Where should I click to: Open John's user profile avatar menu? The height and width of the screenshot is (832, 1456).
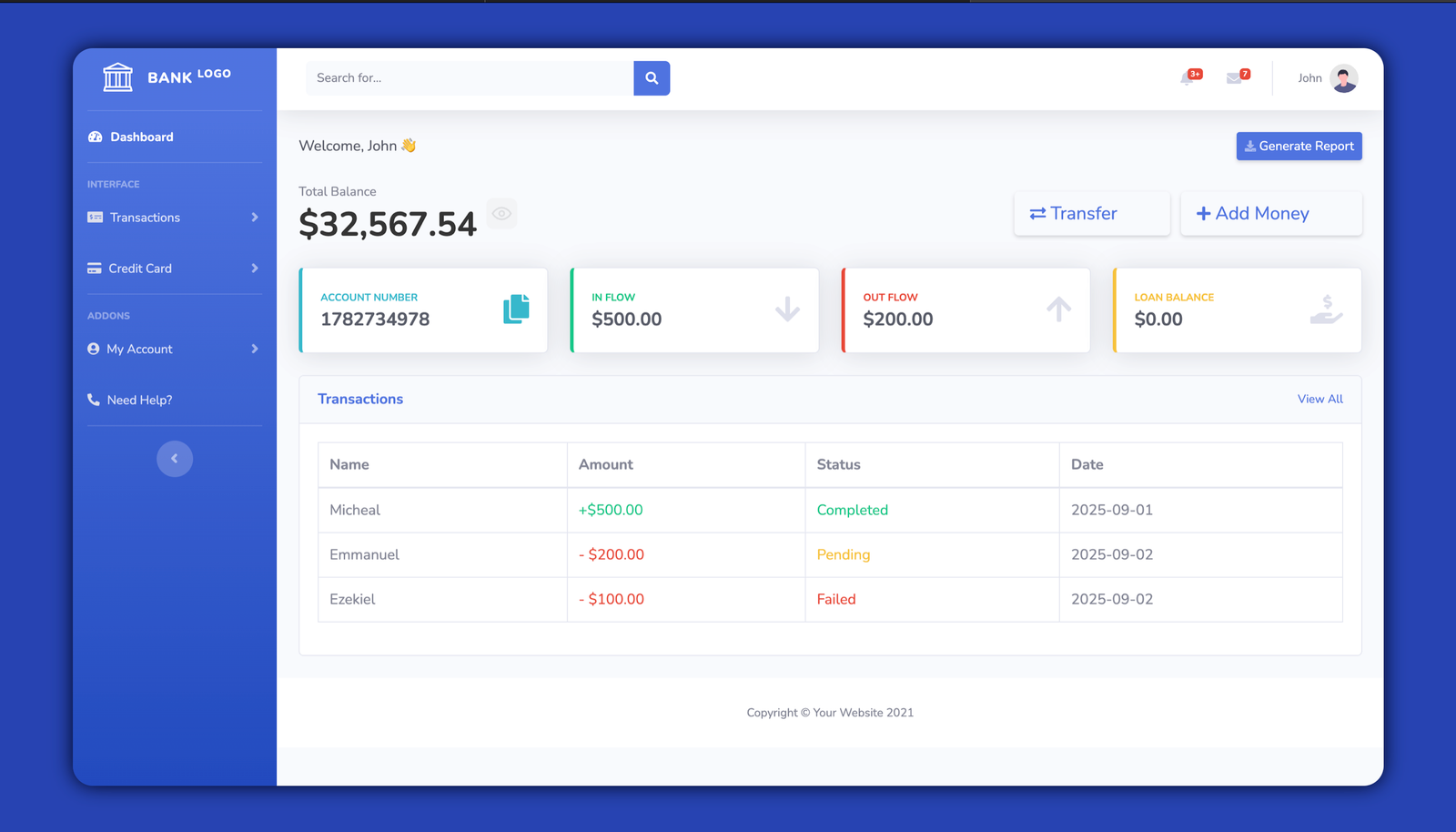click(x=1343, y=78)
